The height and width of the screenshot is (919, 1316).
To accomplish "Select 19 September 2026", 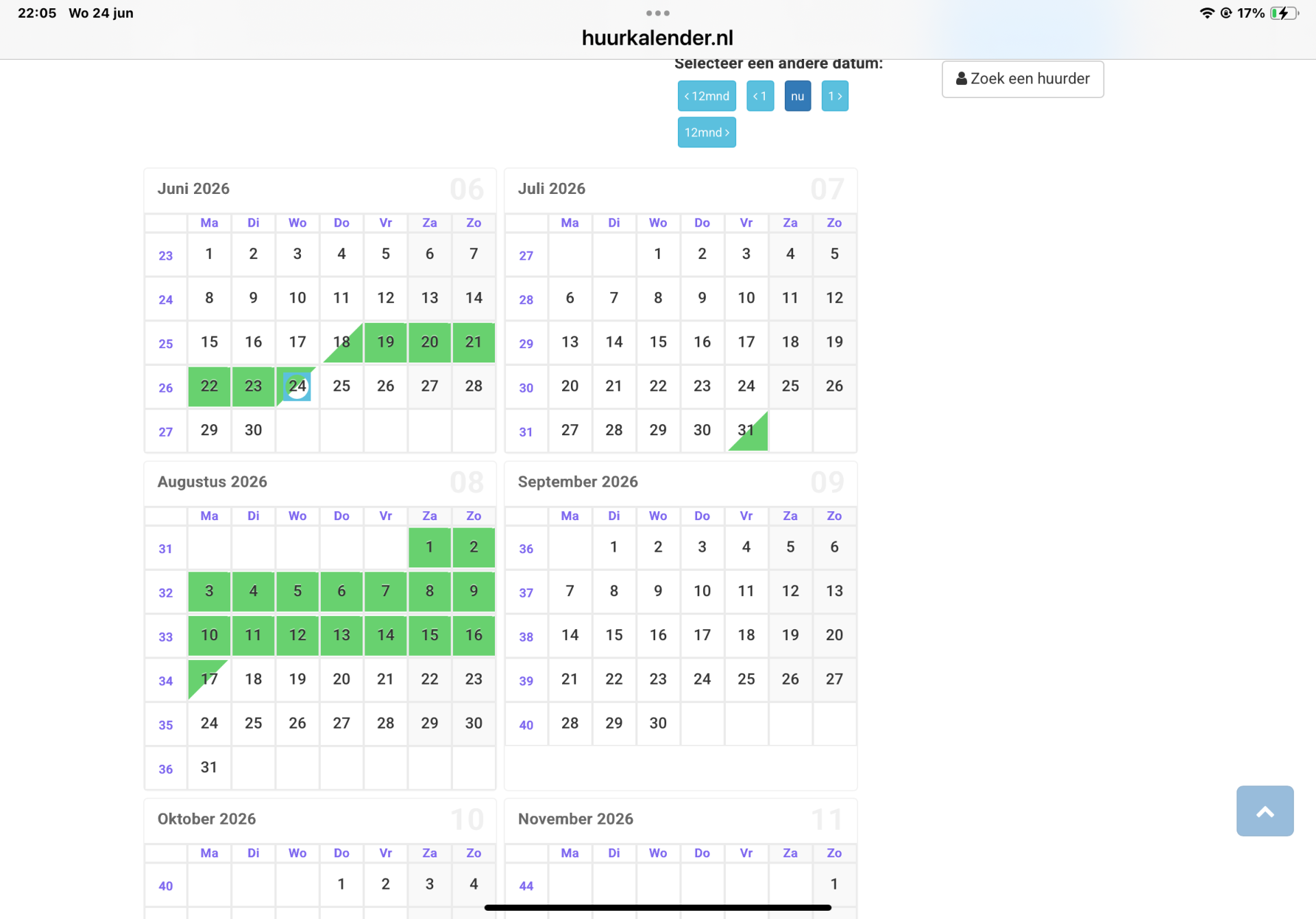I will pos(790,635).
